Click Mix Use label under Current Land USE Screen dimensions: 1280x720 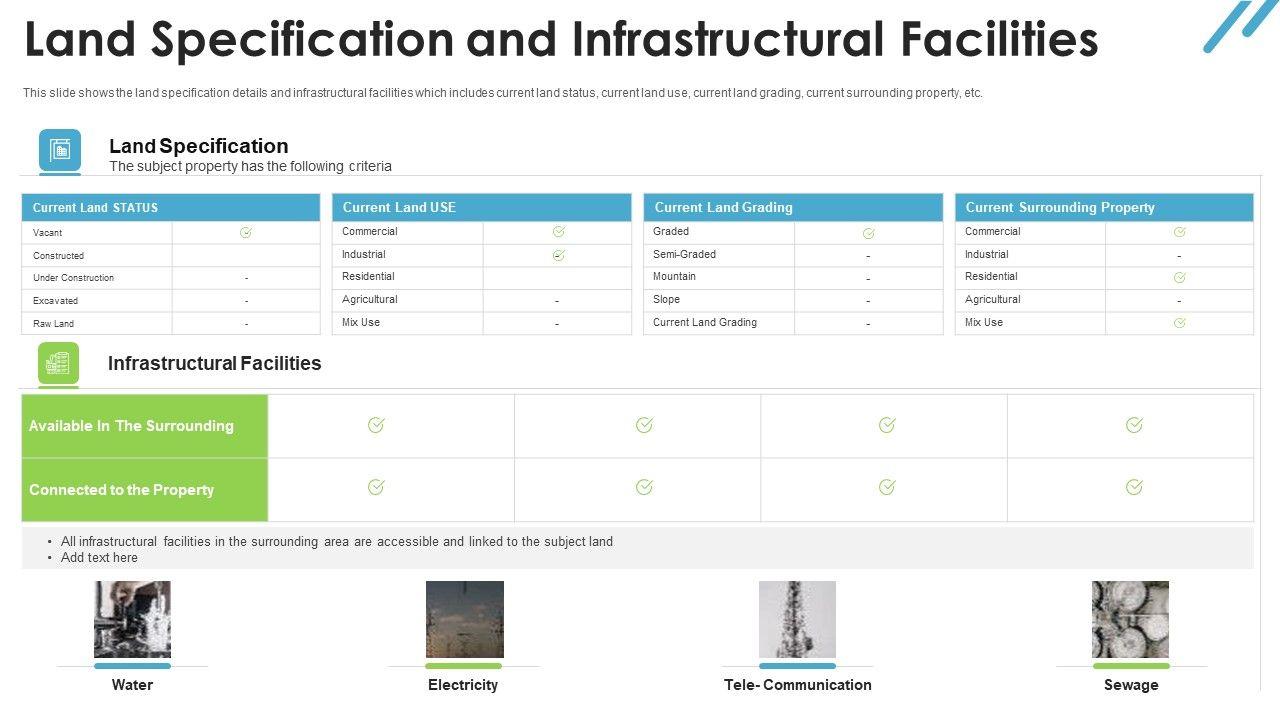pos(361,323)
